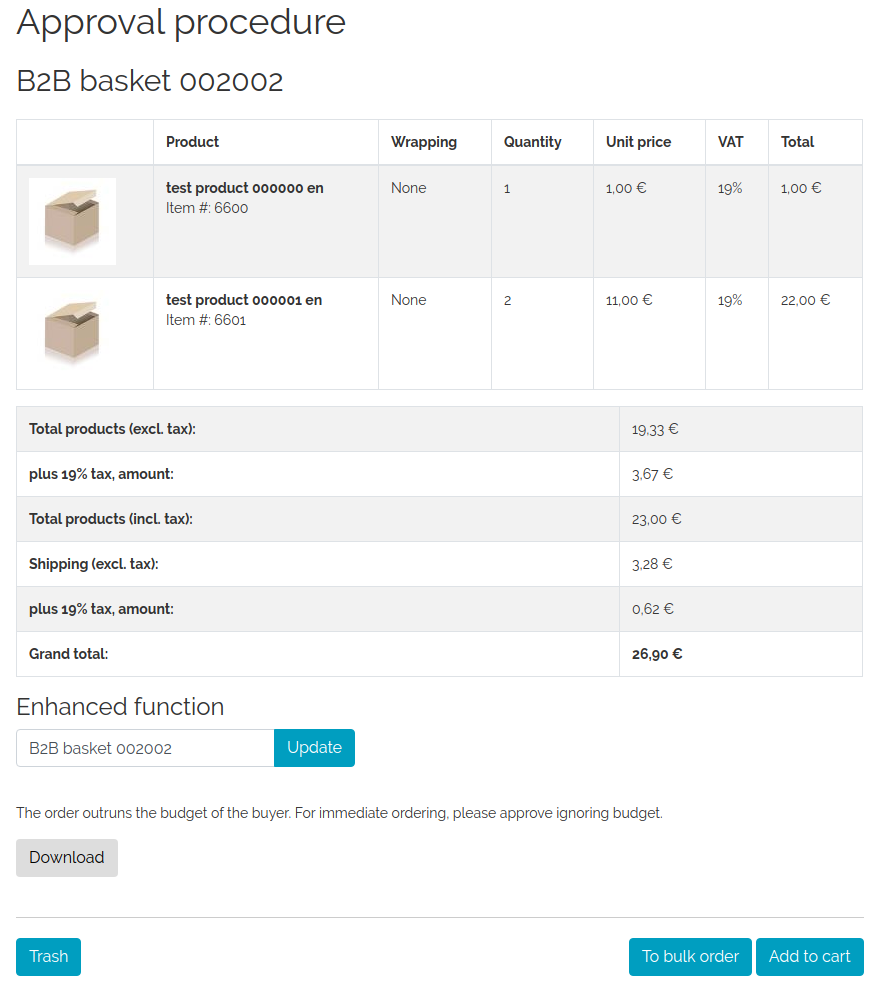The image size is (873, 984).
Task: Open test product 000001 en link
Action: coord(244,300)
